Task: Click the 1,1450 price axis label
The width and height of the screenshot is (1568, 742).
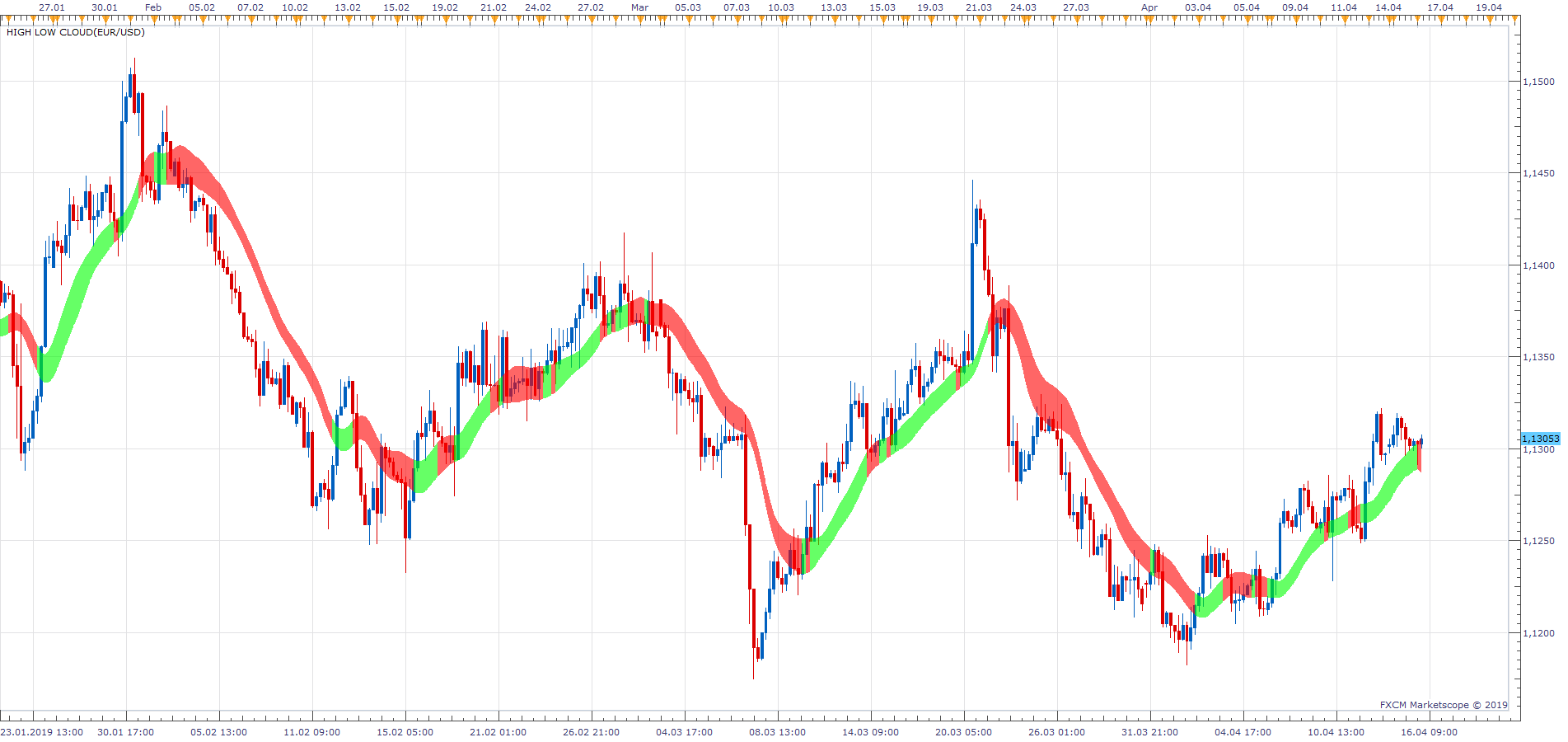Action: click(1539, 173)
